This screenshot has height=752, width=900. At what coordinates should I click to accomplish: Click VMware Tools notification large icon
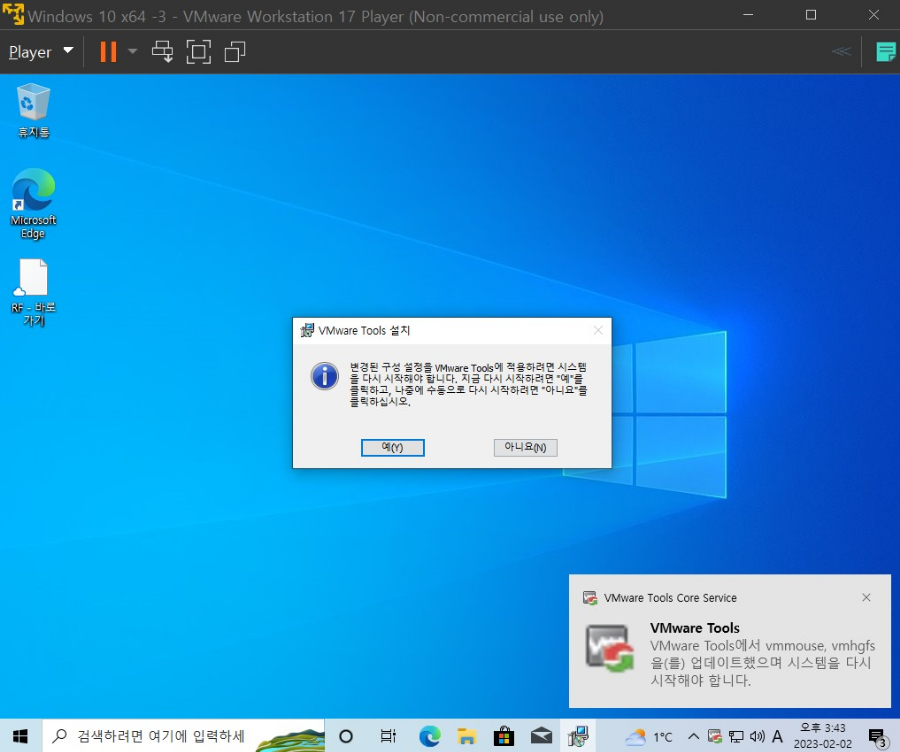coord(609,648)
